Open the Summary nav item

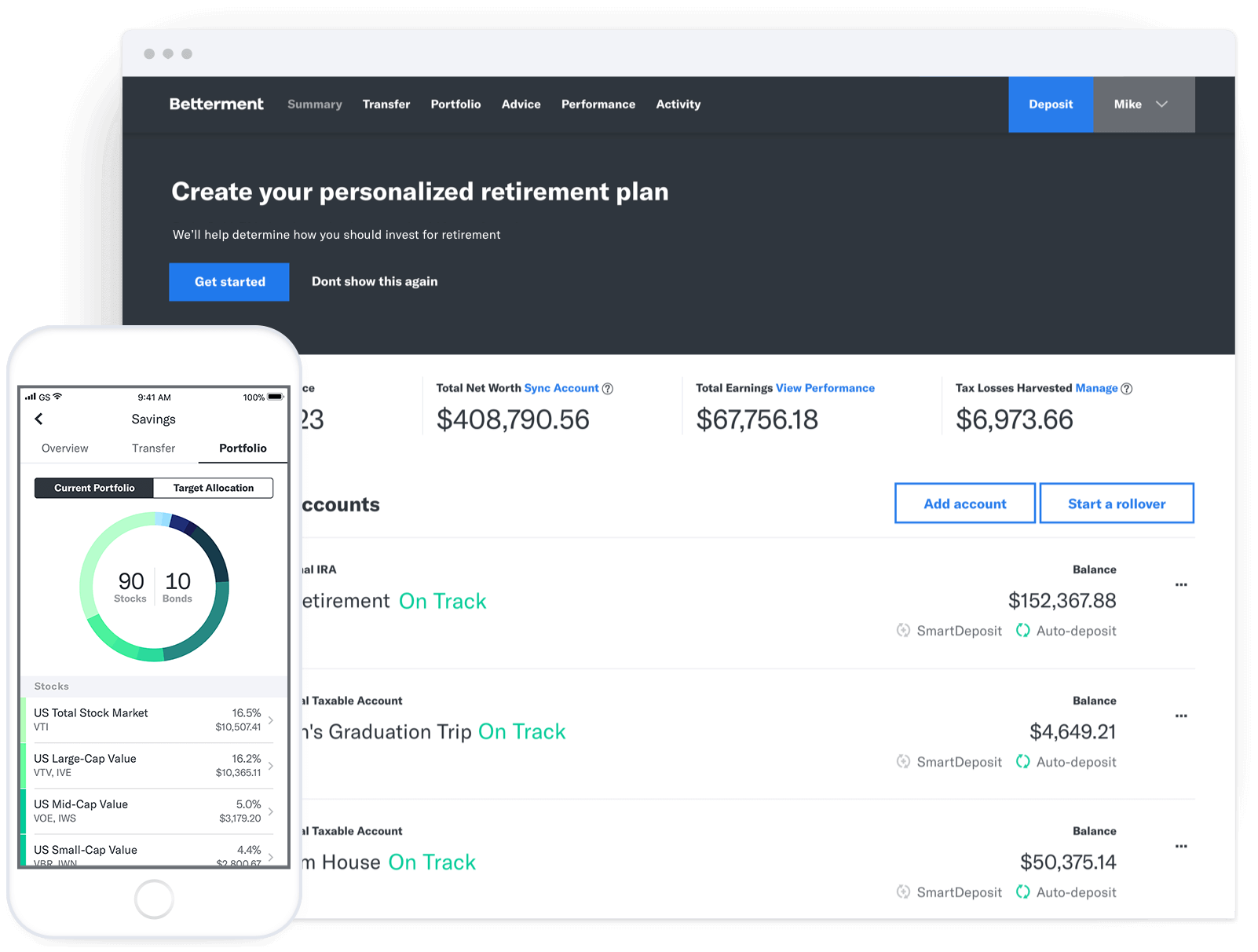[315, 104]
